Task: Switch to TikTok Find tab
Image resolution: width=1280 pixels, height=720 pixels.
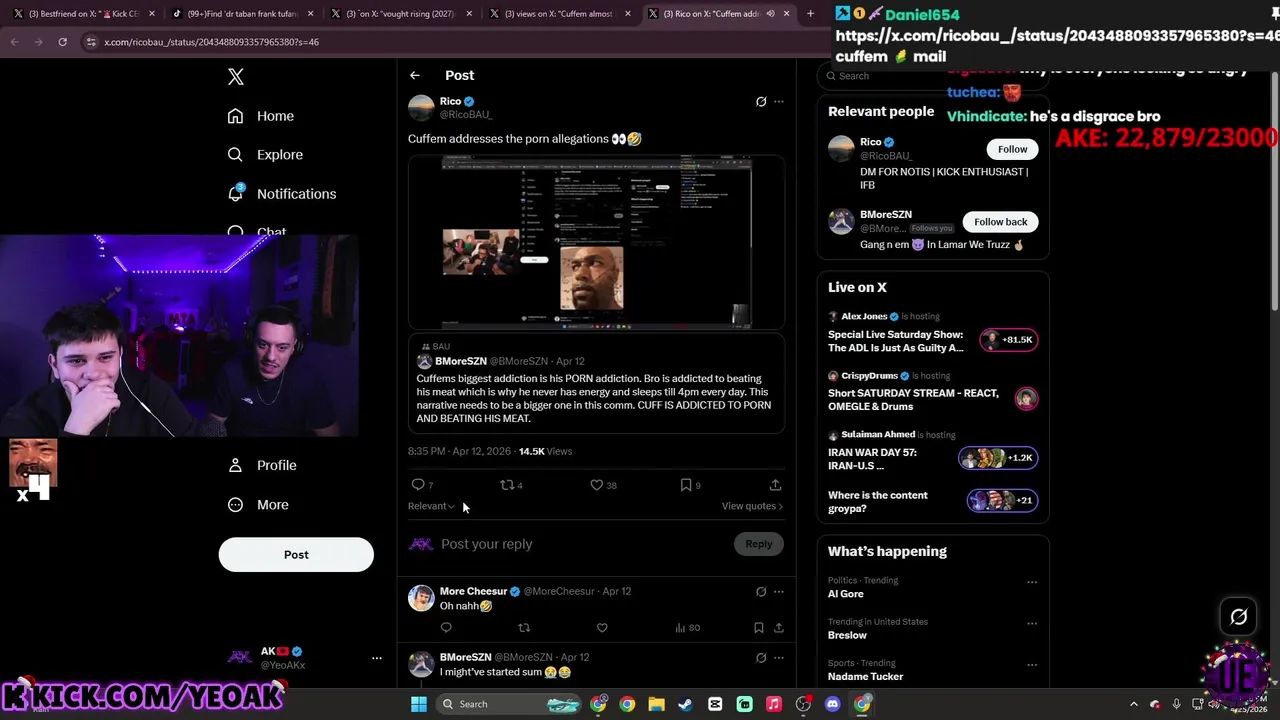Action: (x=243, y=14)
